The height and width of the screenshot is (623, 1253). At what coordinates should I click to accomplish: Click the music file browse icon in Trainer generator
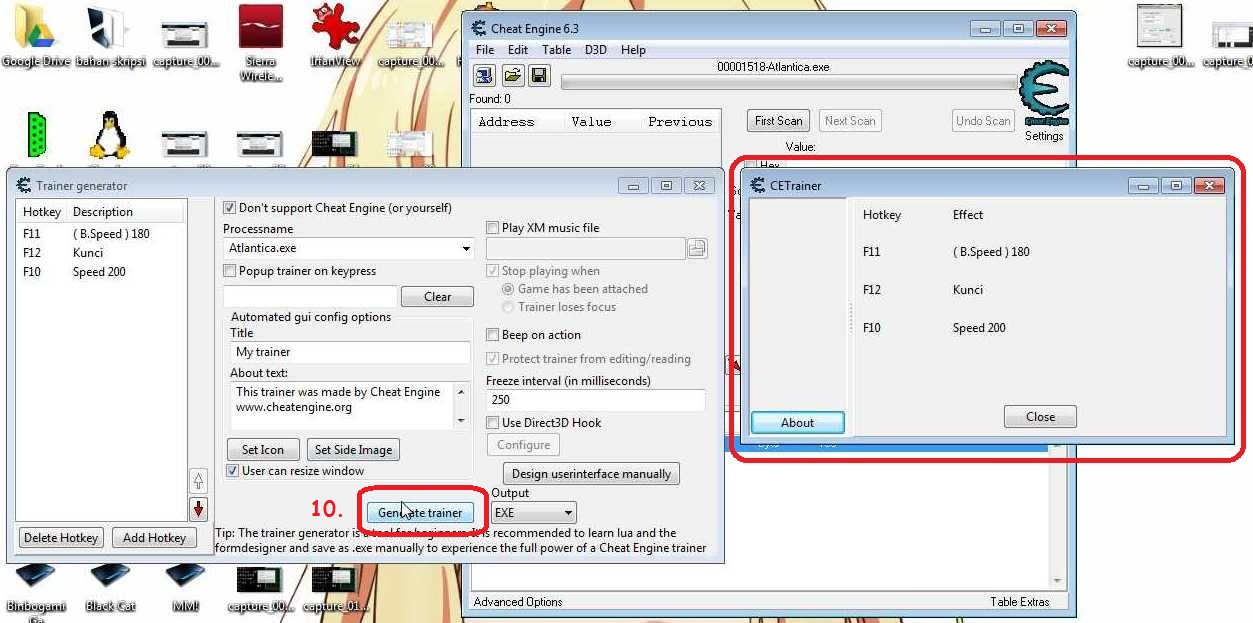click(697, 248)
